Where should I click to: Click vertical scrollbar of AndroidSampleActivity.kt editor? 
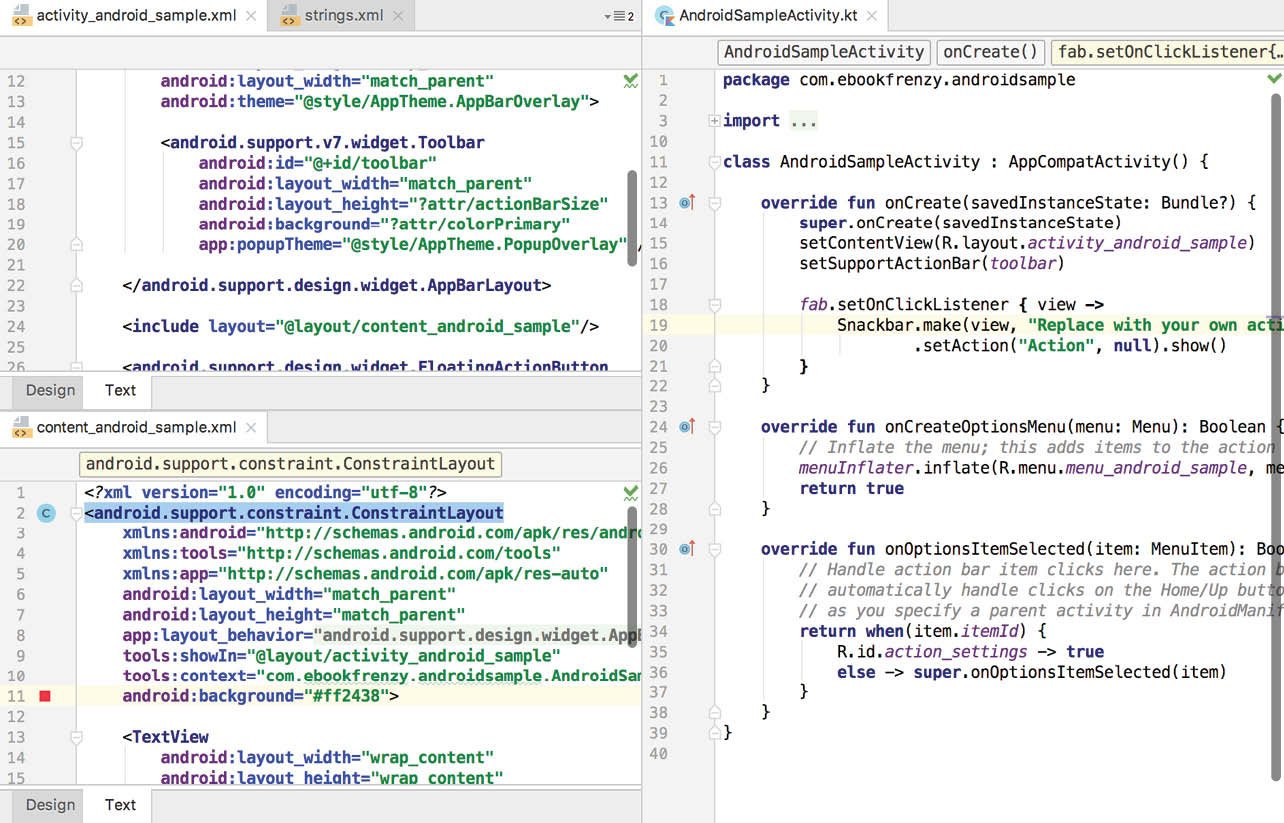coord(1276,435)
